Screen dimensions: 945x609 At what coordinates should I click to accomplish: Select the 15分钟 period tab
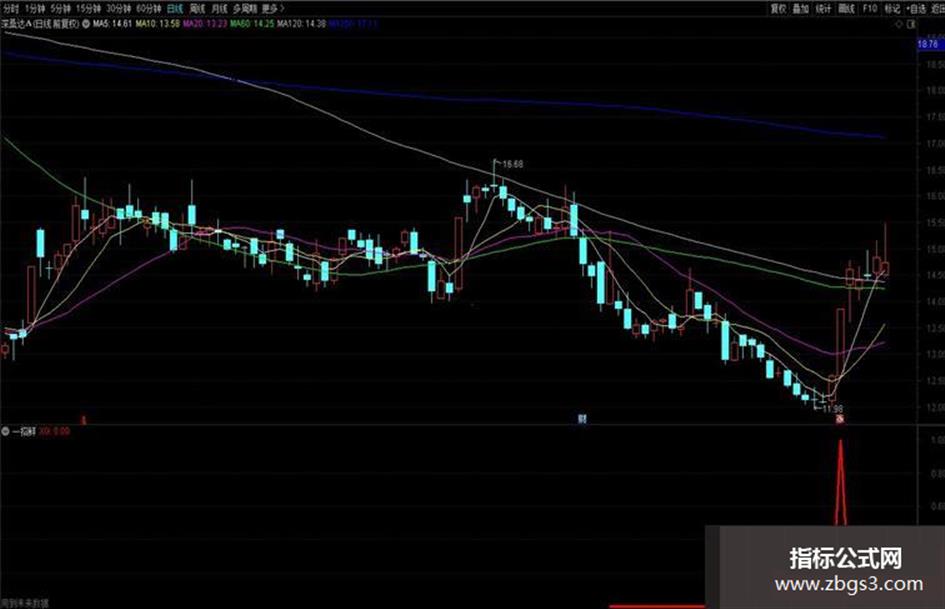[x=89, y=8]
